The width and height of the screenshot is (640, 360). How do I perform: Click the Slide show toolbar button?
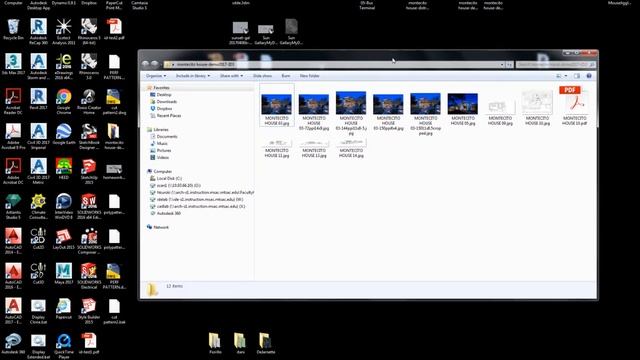[262, 76]
